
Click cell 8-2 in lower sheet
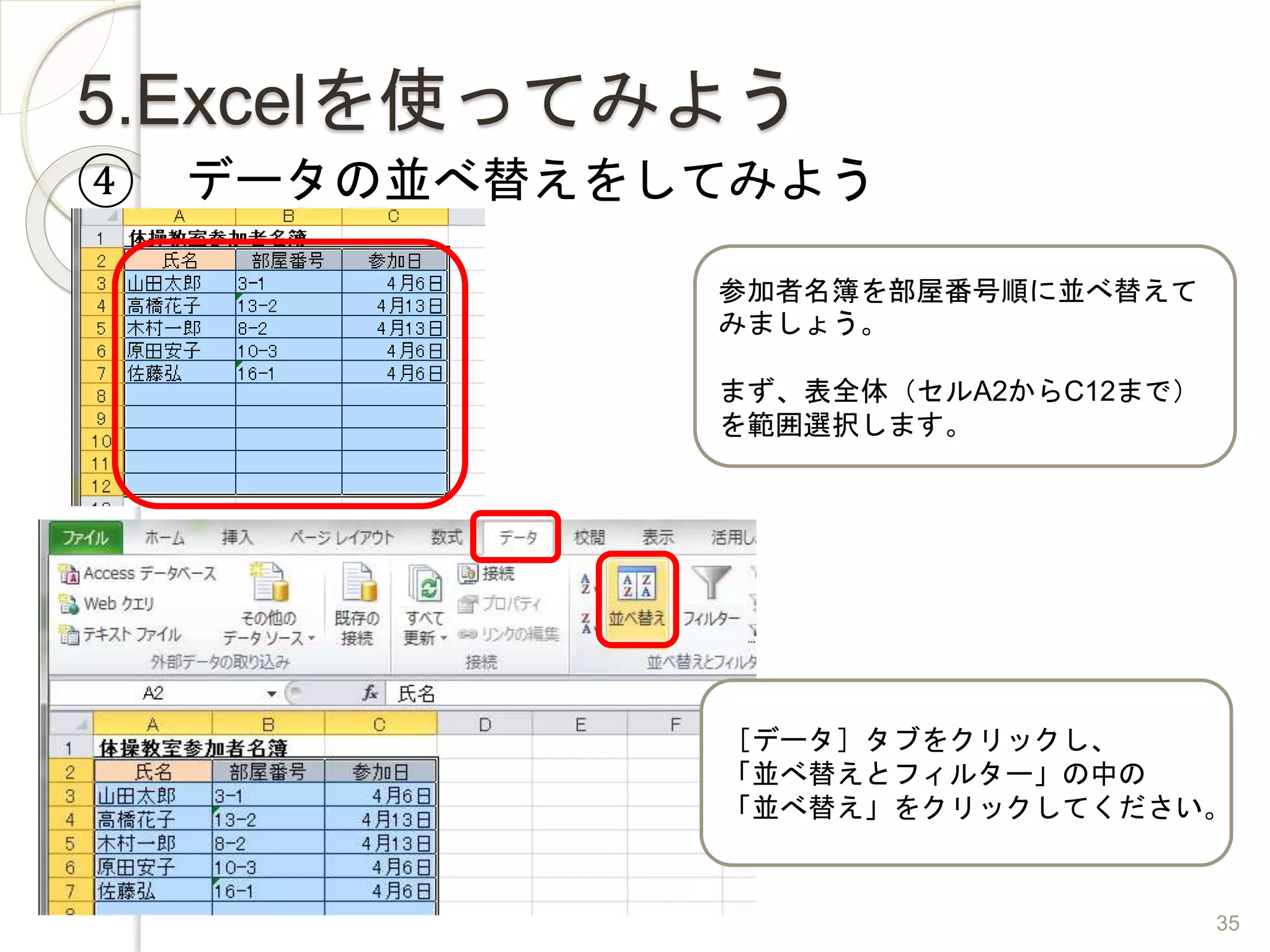coord(268,844)
